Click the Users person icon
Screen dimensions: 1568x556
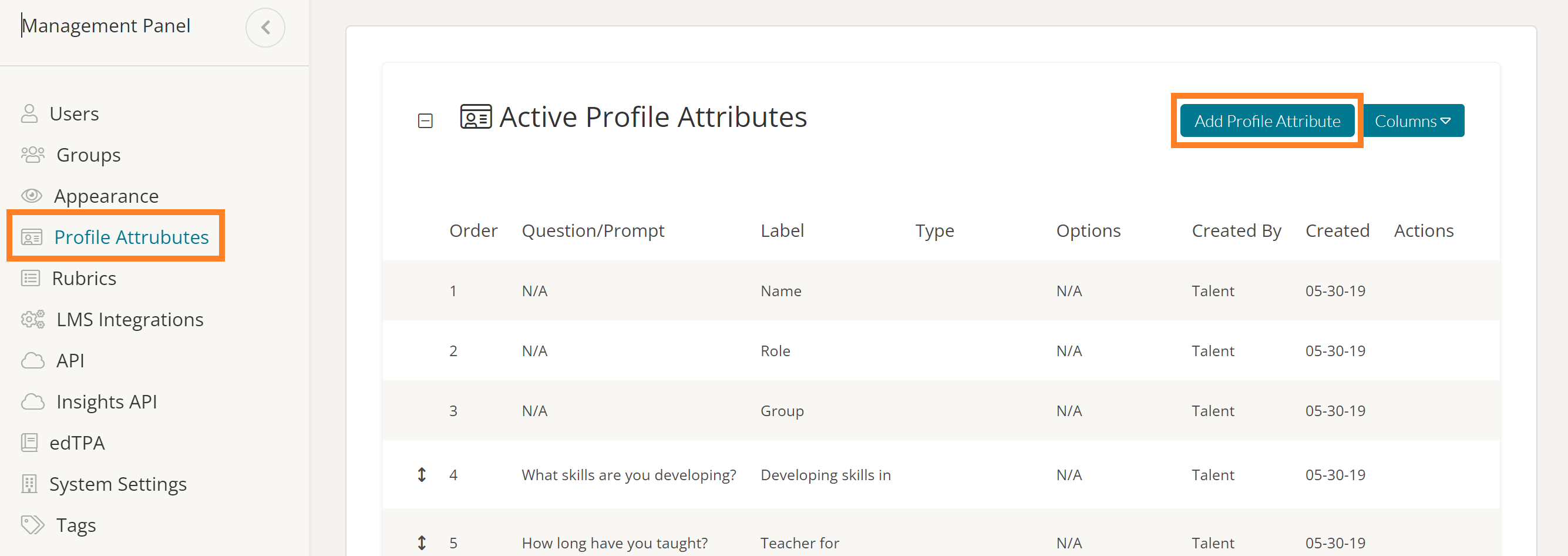(29, 114)
